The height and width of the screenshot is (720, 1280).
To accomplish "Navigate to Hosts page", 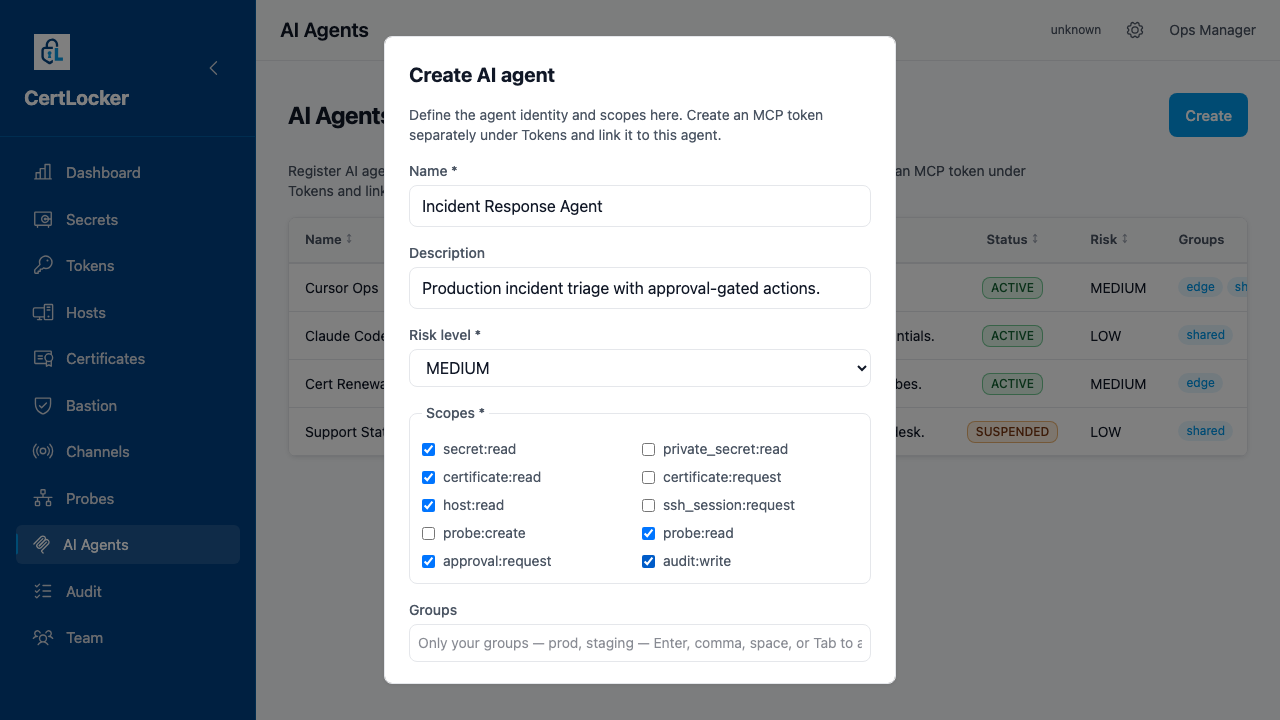I will (x=128, y=312).
